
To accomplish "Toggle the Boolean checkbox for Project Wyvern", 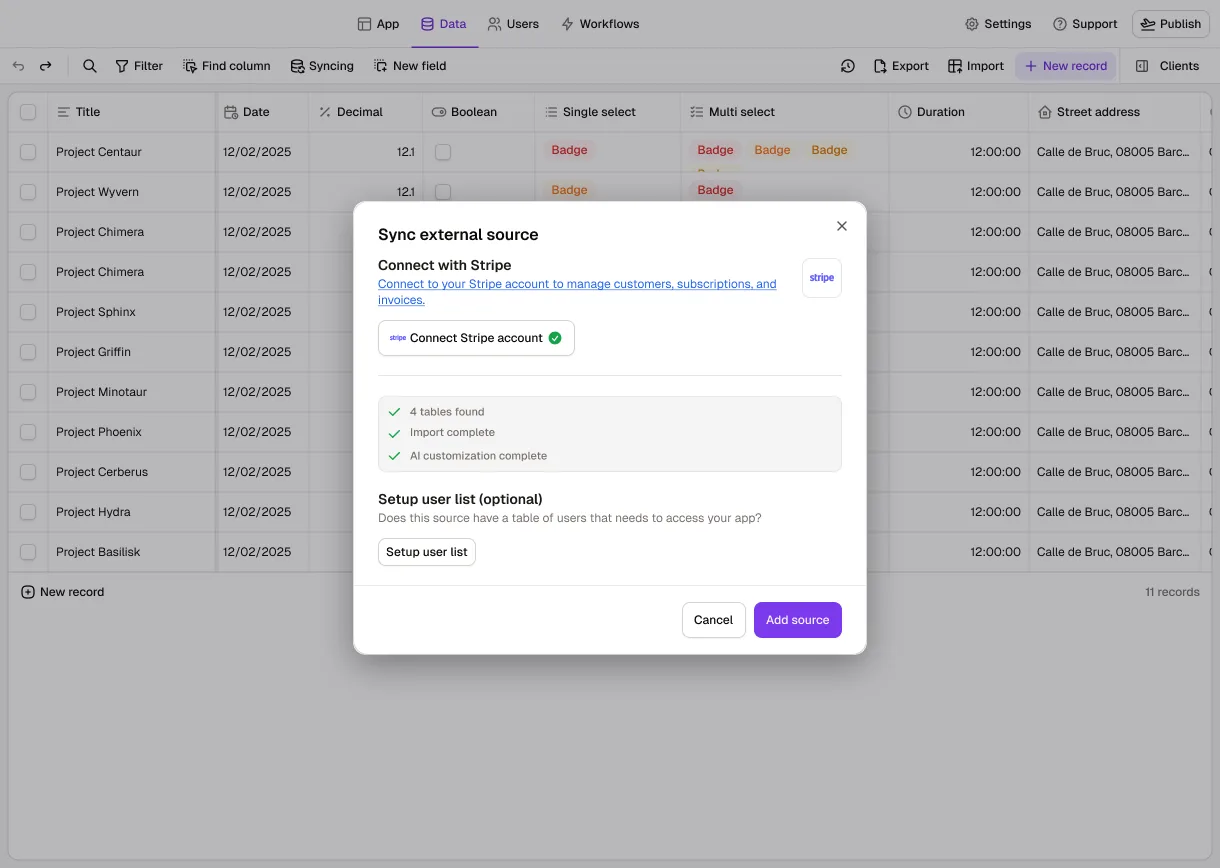I will click(443, 192).
